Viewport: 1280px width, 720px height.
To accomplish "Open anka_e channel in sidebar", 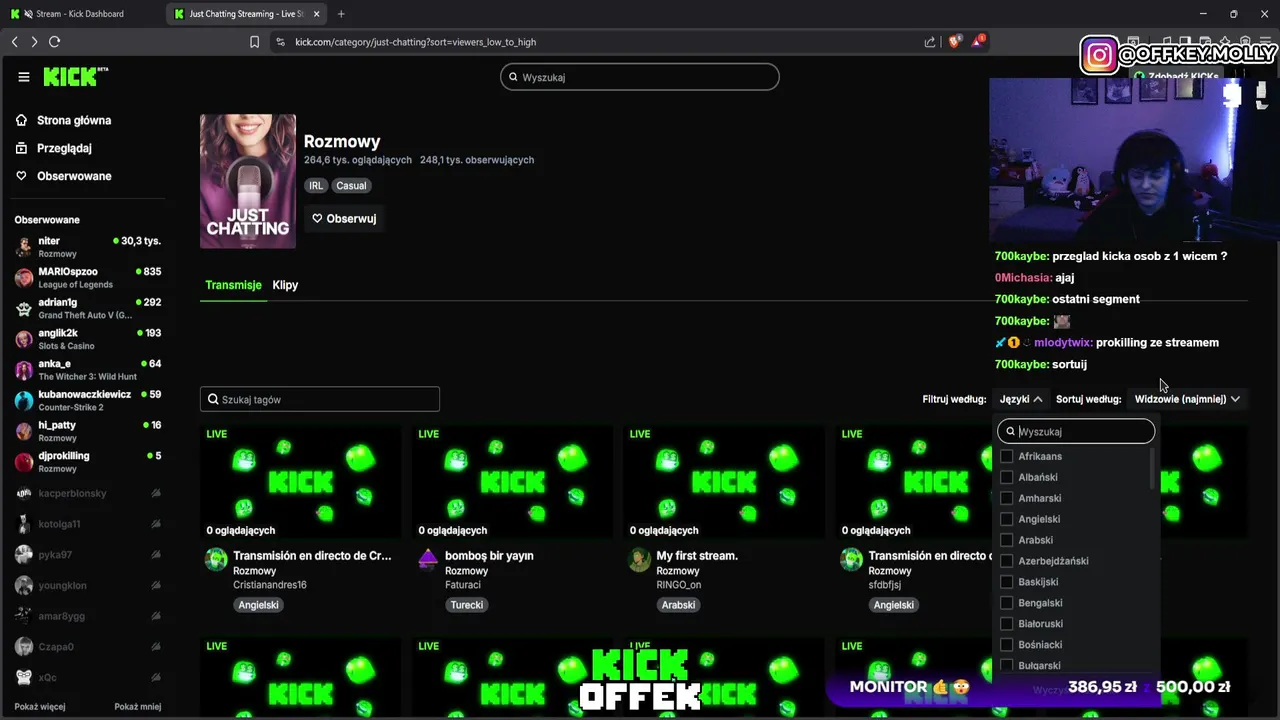I will tap(88, 370).
